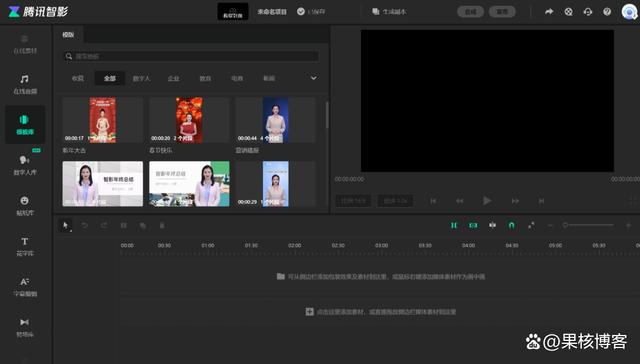This screenshot has height=364, width=640.
Task: Click the rewind control under preview
Action: point(460,201)
